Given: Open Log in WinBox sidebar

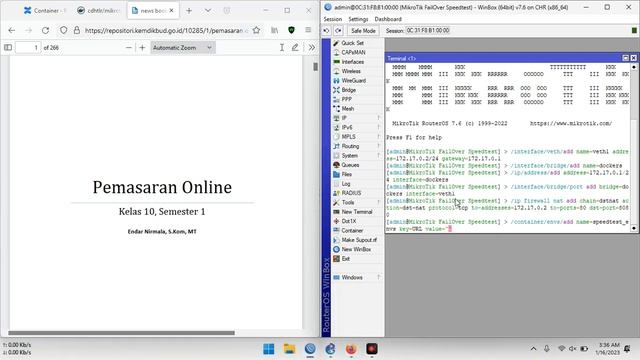Looking at the screenshot, I should point(346,184).
